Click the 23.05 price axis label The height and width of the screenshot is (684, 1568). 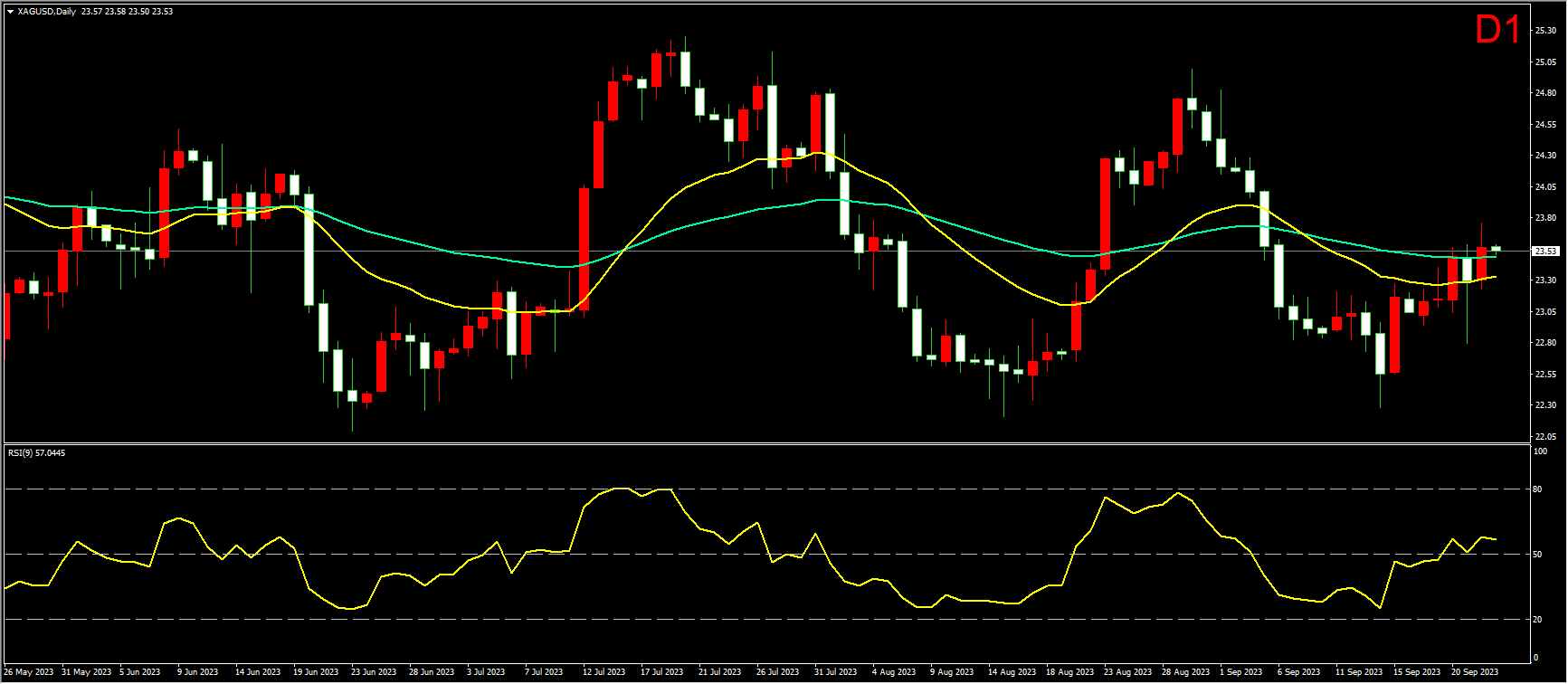[x=1545, y=312]
